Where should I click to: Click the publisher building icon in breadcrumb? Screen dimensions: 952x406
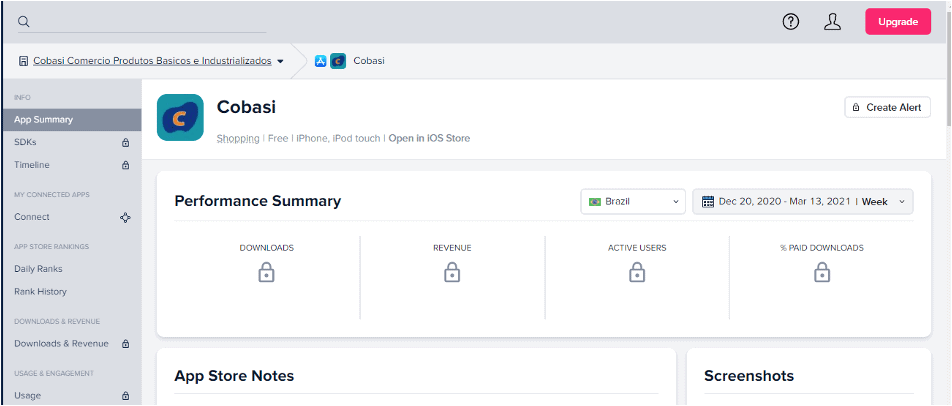pyautogui.click(x=23, y=61)
